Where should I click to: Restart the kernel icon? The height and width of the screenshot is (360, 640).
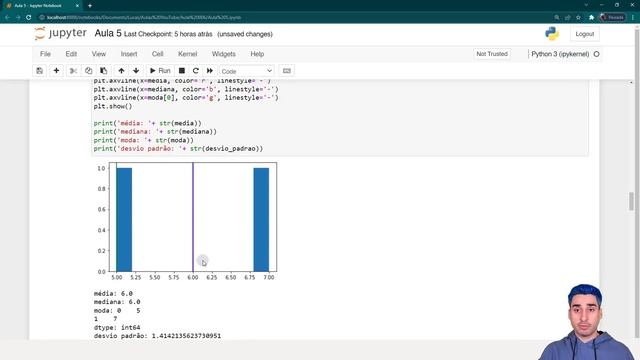tap(196, 71)
